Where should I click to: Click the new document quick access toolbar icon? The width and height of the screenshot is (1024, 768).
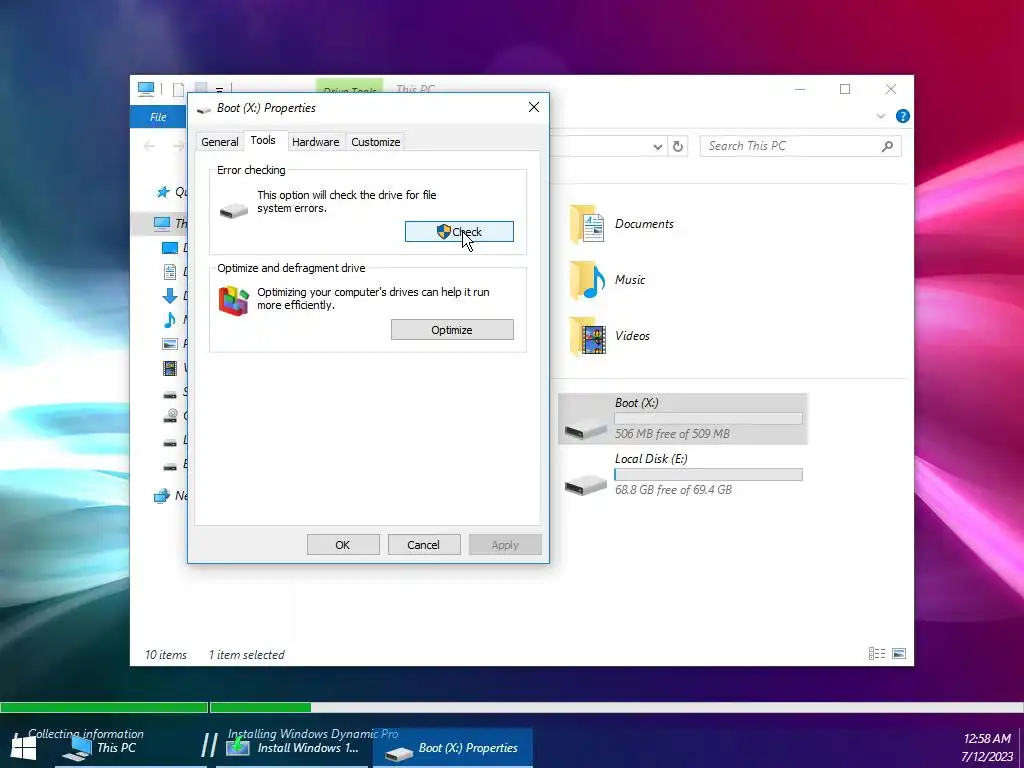[x=178, y=89]
